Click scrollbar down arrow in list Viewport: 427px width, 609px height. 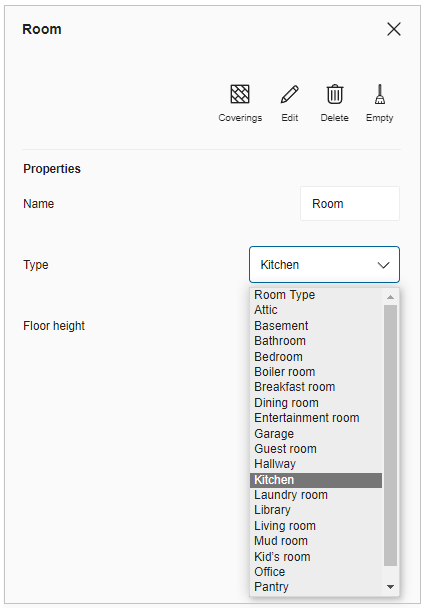[390, 586]
